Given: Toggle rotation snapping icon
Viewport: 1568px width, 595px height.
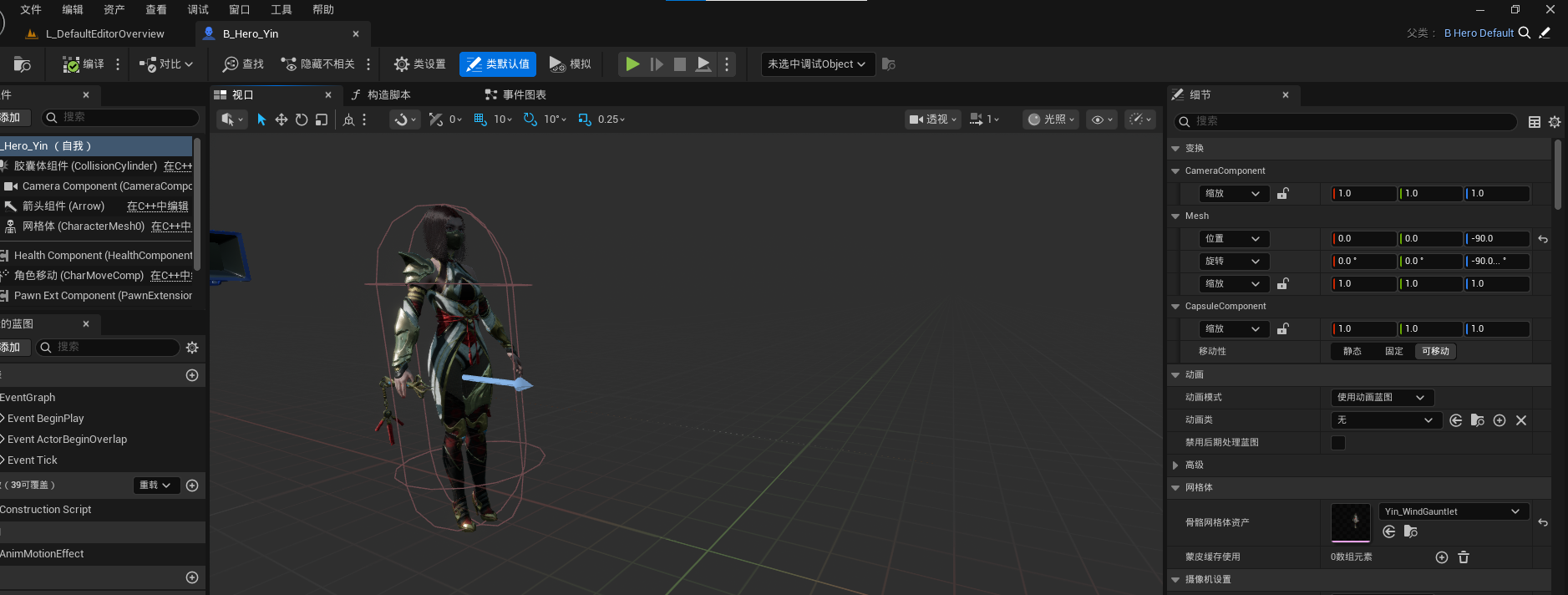Looking at the screenshot, I should click(530, 120).
